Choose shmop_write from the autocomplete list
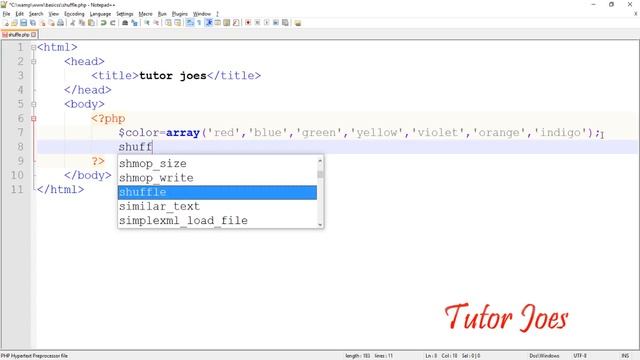The image size is (640, 360). click(217, 178)
